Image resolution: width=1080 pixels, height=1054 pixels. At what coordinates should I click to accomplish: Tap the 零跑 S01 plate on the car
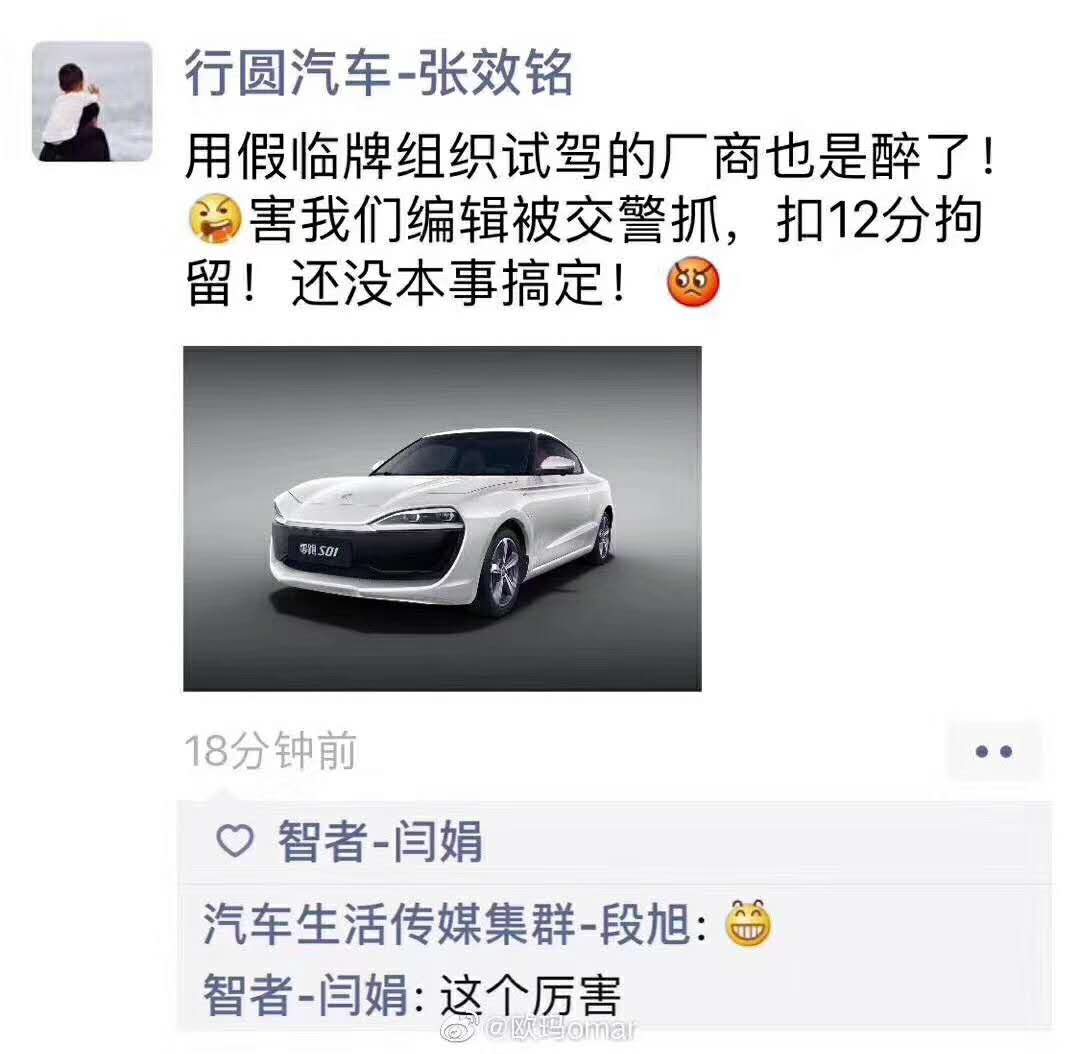(x=318, y=550)
